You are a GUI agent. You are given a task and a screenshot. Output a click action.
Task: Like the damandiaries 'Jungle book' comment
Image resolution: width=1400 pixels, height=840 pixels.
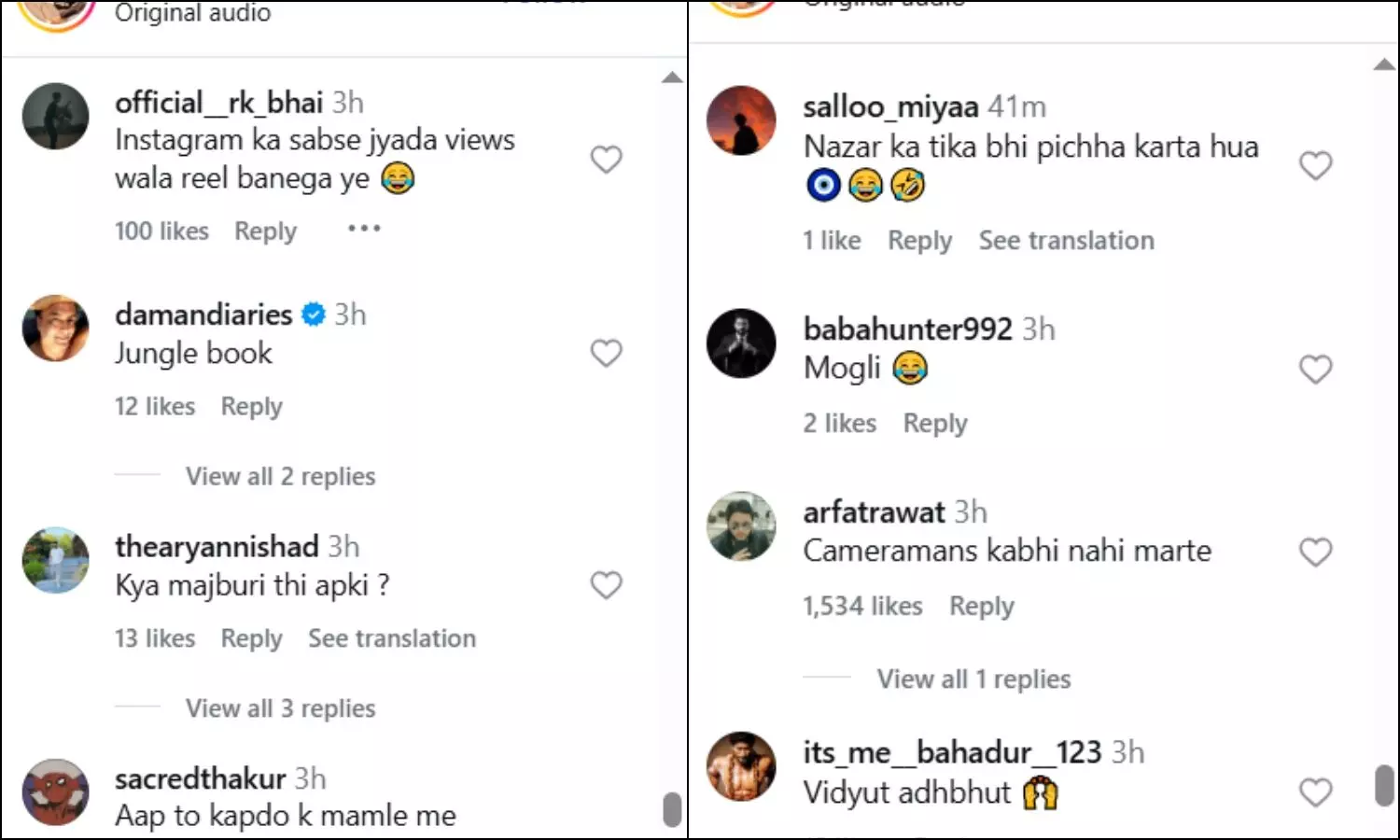(x=606, y=353)
